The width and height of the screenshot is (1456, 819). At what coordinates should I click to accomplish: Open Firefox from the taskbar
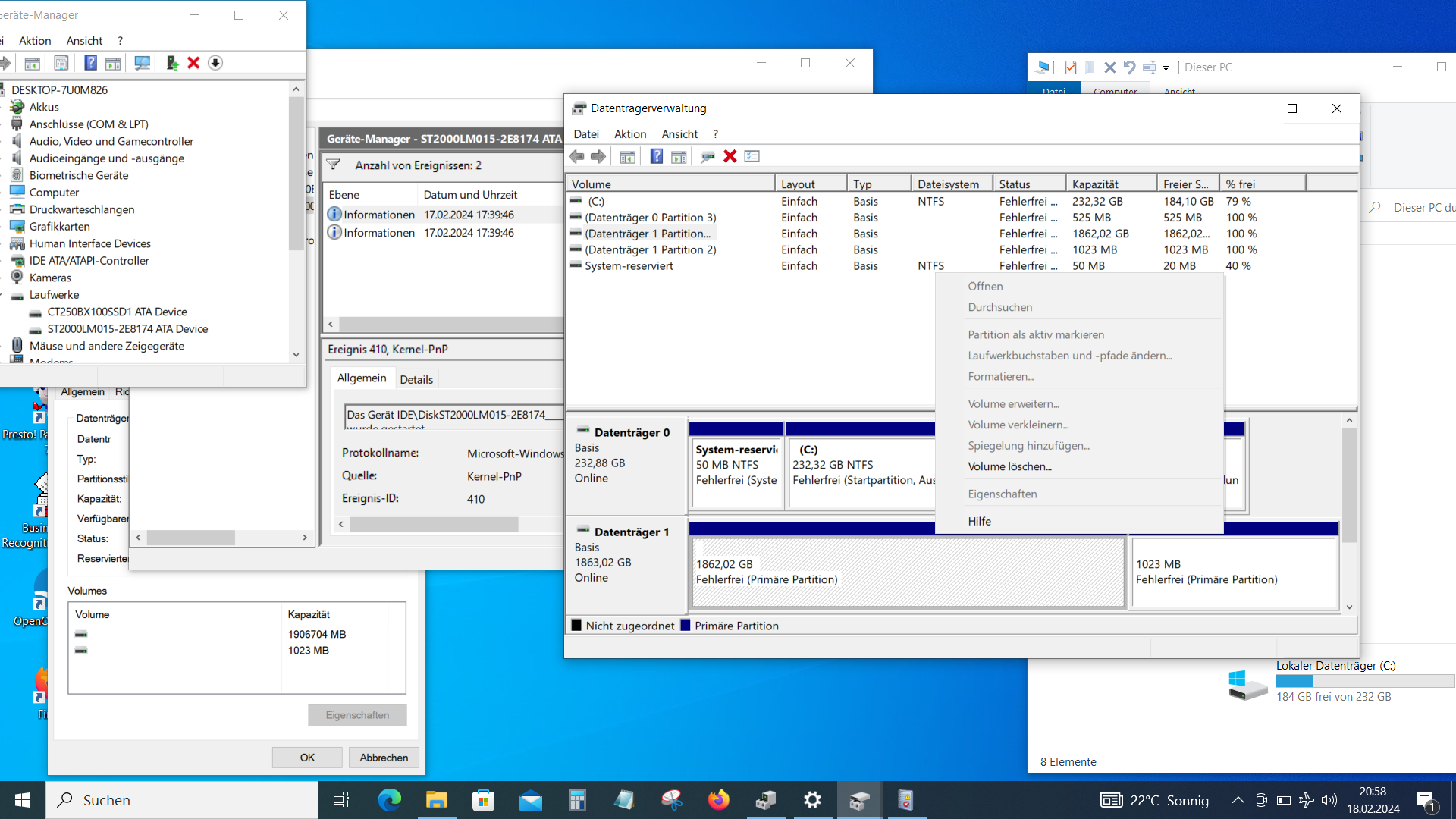tap(717, 800)
